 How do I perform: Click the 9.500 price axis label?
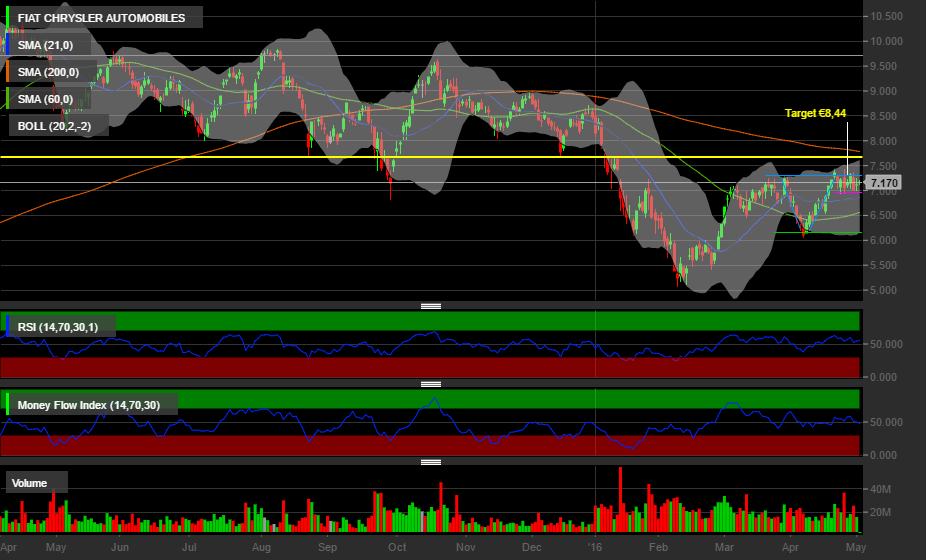(886, 66)
